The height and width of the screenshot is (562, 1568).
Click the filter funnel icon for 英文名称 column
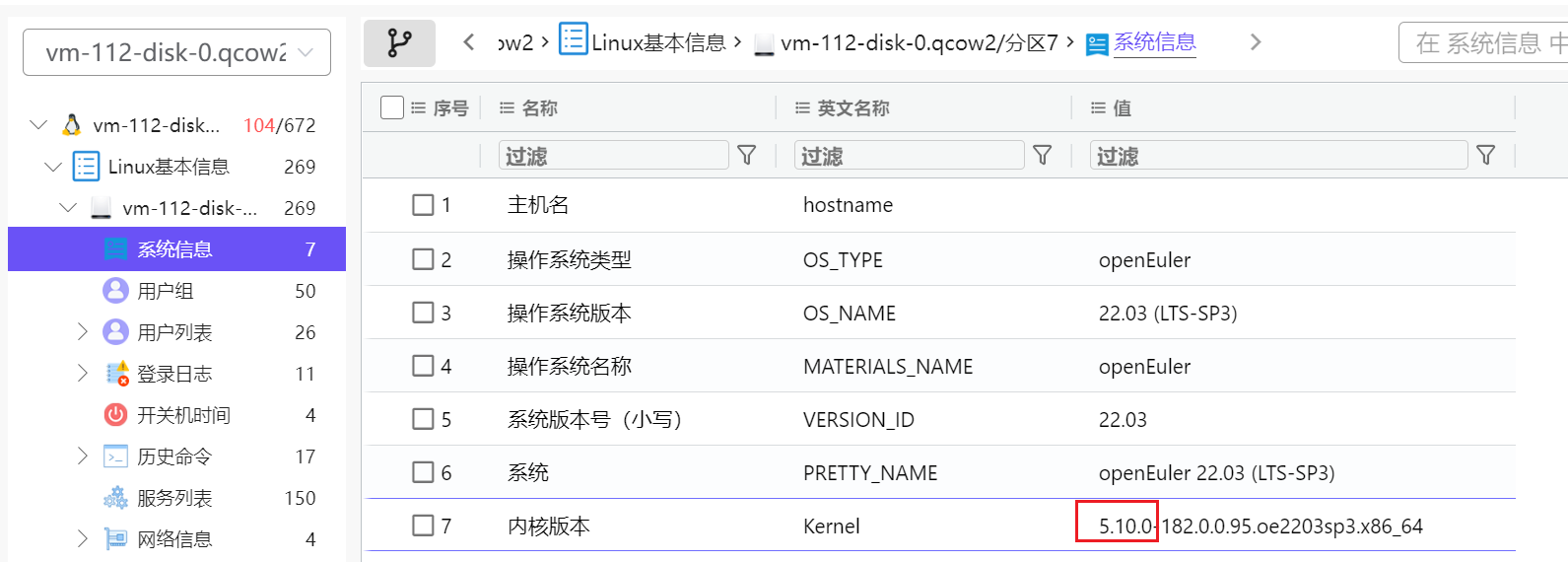click(x=1043, y=156)
